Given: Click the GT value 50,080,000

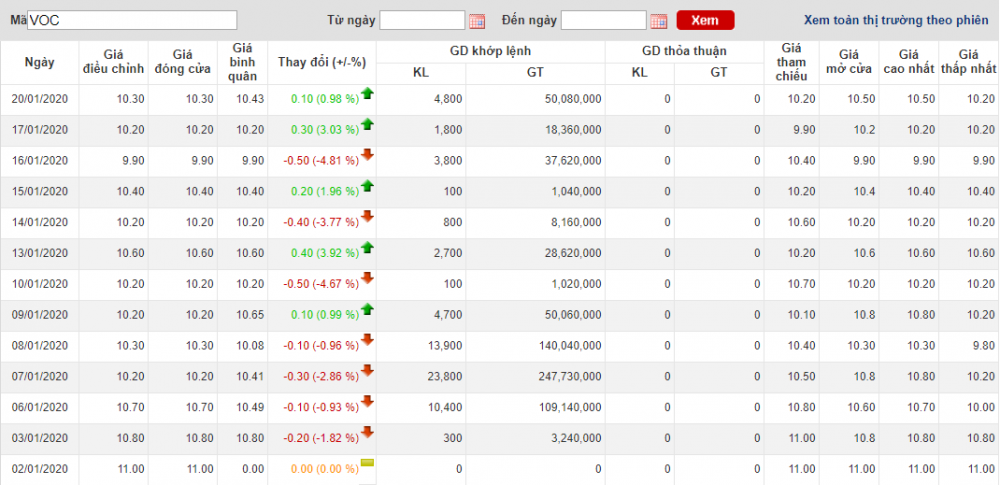Looking at the screenshot, I should [572, 100].
